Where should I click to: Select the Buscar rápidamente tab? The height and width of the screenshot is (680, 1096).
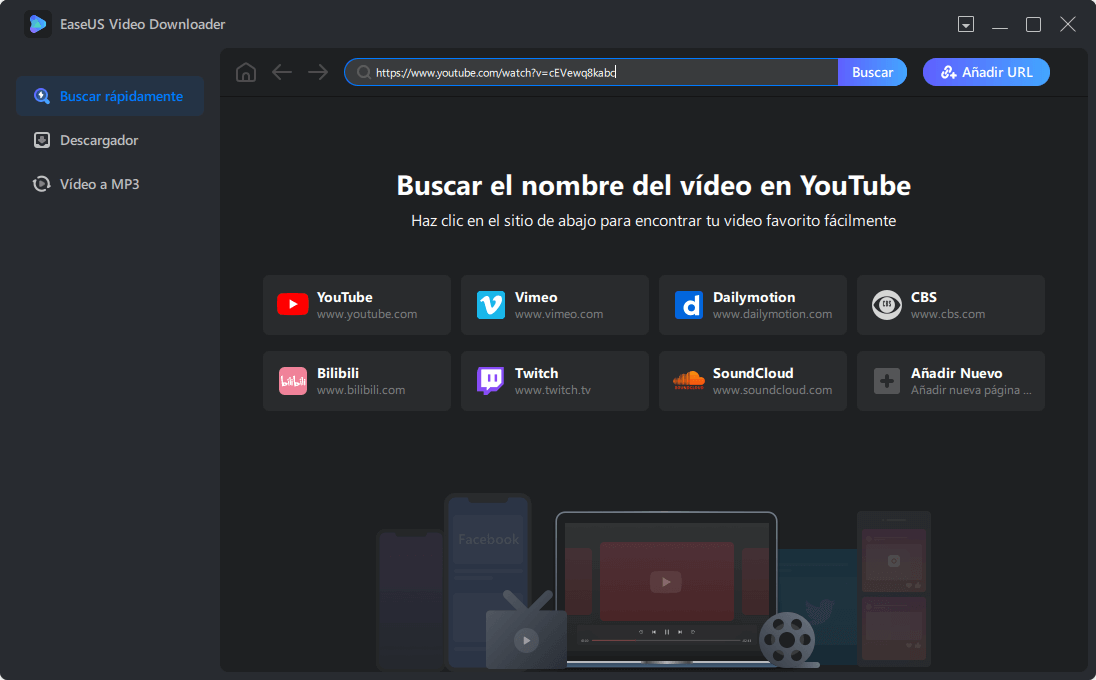[110, 96]
